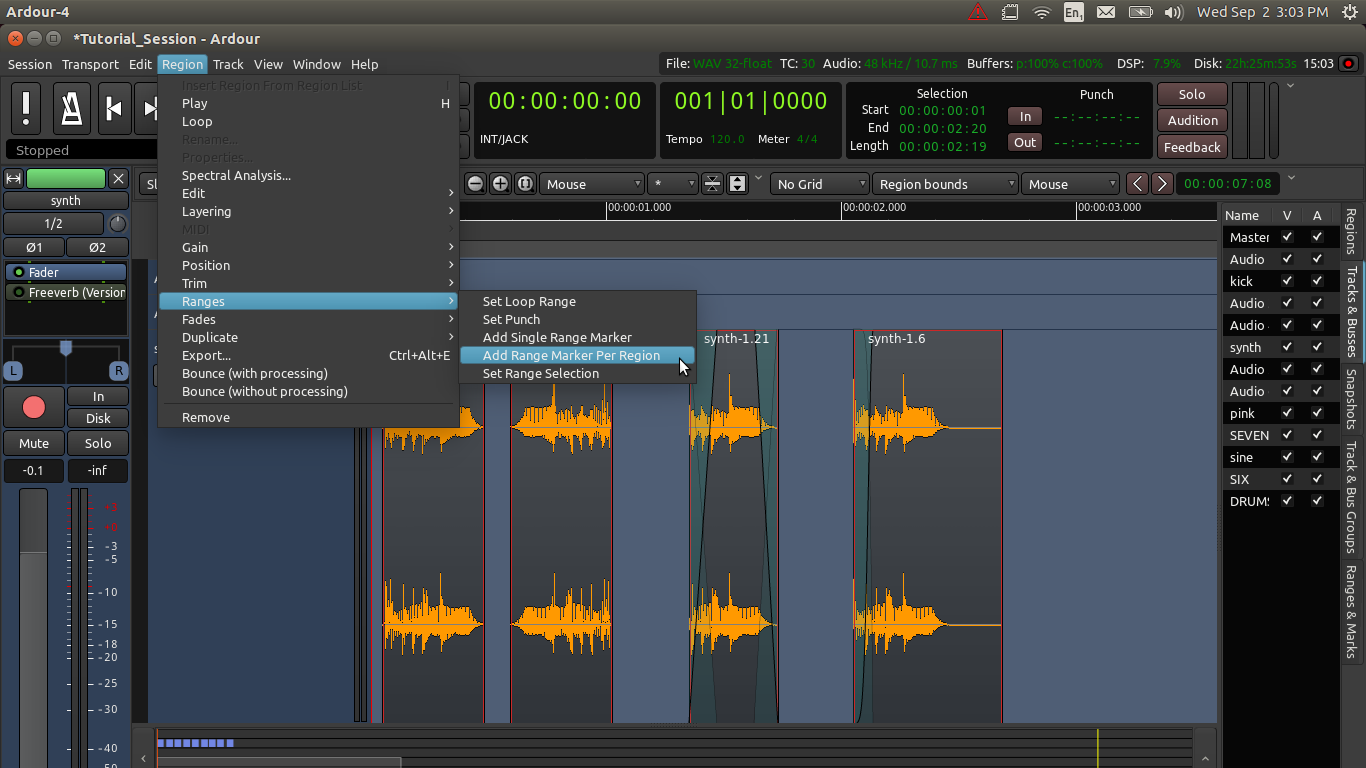Toggle Punch Out button
The width and height of the screenshot is (1366, 768).
pyautogui.click(x=1025, y=142)
